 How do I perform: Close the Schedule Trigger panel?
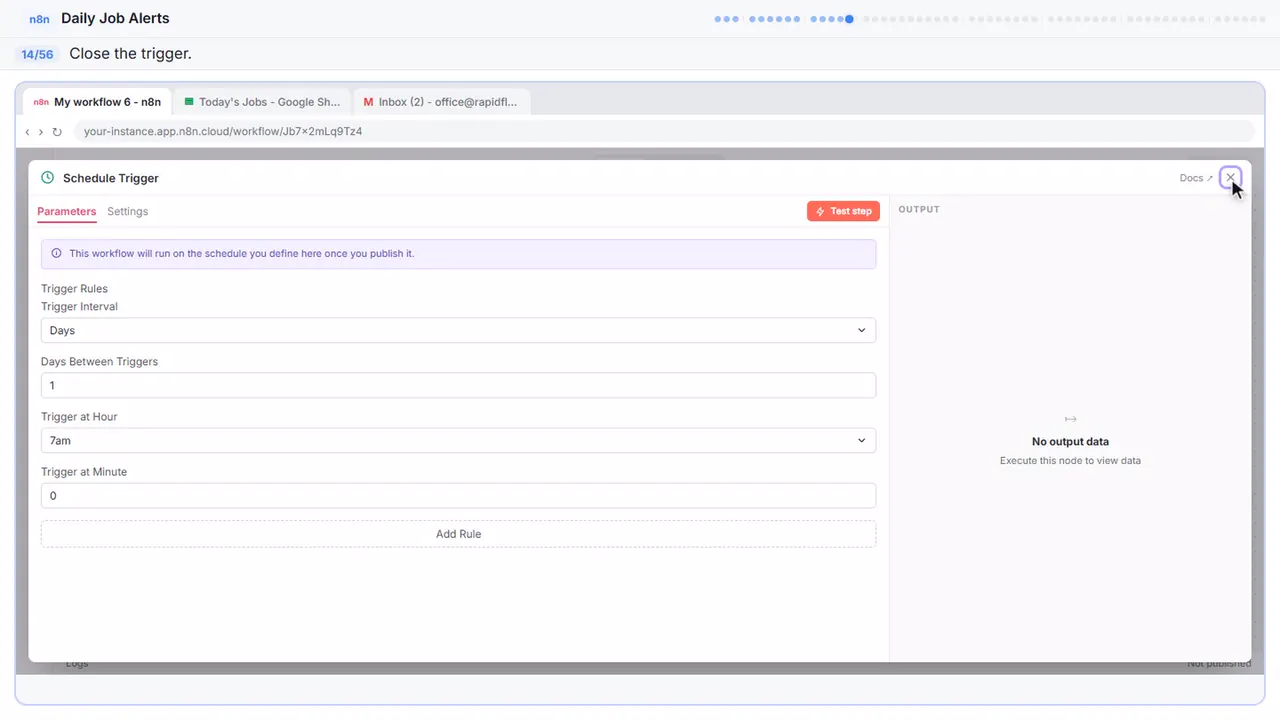click(1230, 178)
